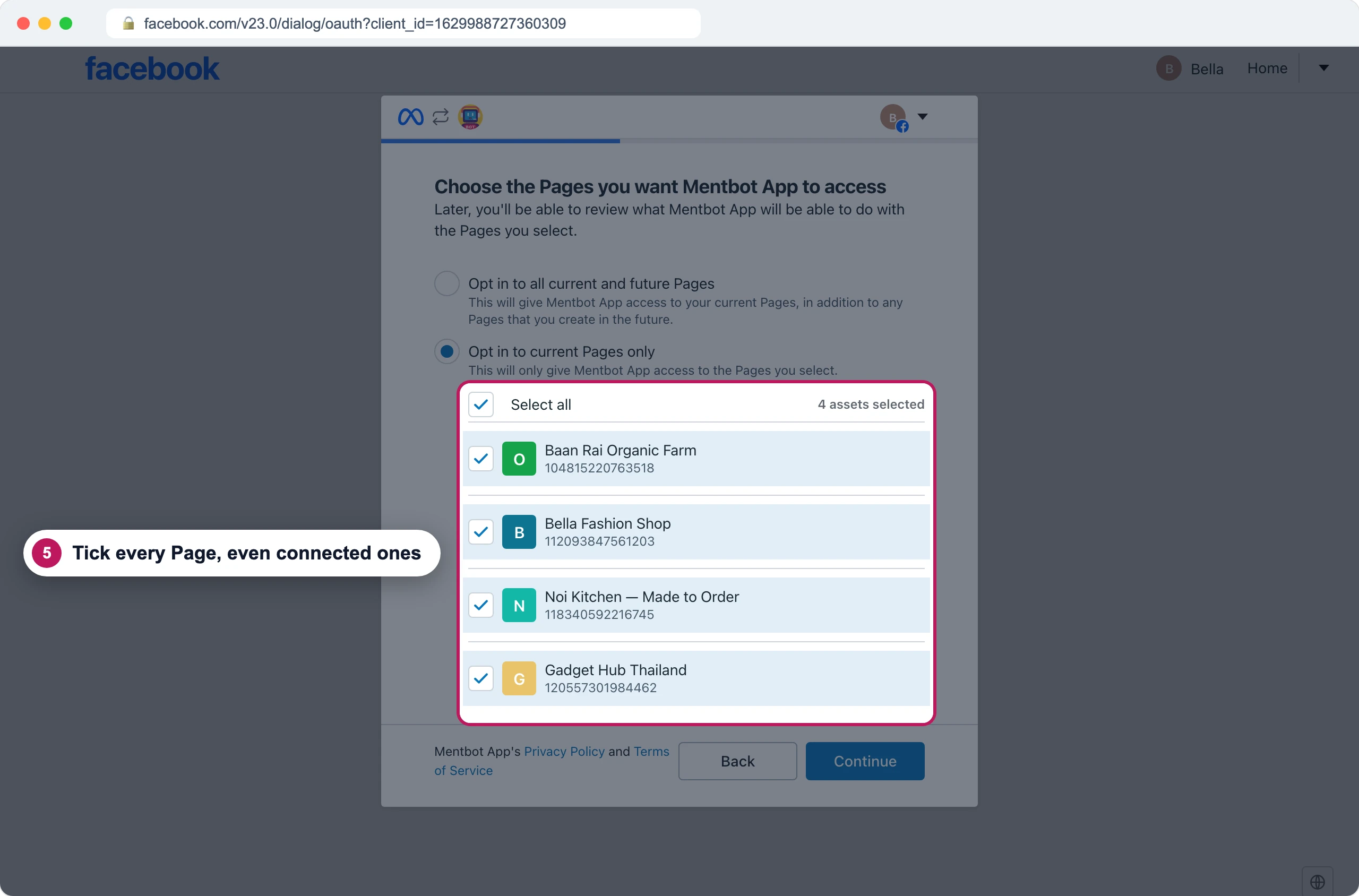Untick the Gadget Hub Thailand checkbox
1359x896 pixels.
(480, 678)
